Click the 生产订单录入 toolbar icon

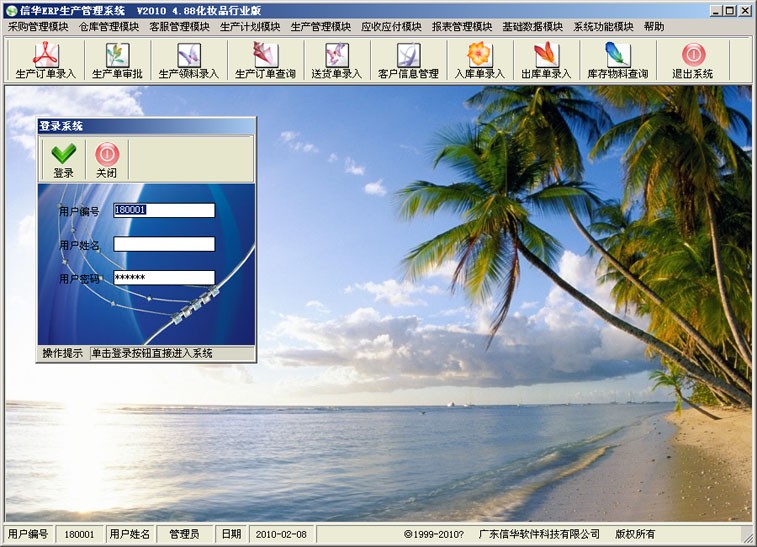46,61
